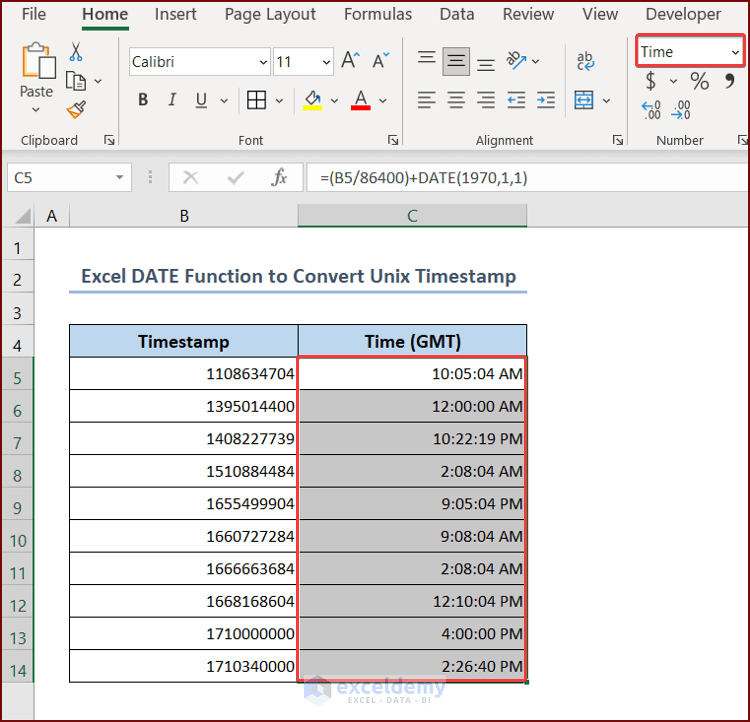Expand the Name Box dropdown arrow
Screen dimensions: 750x722
(119, 178)
